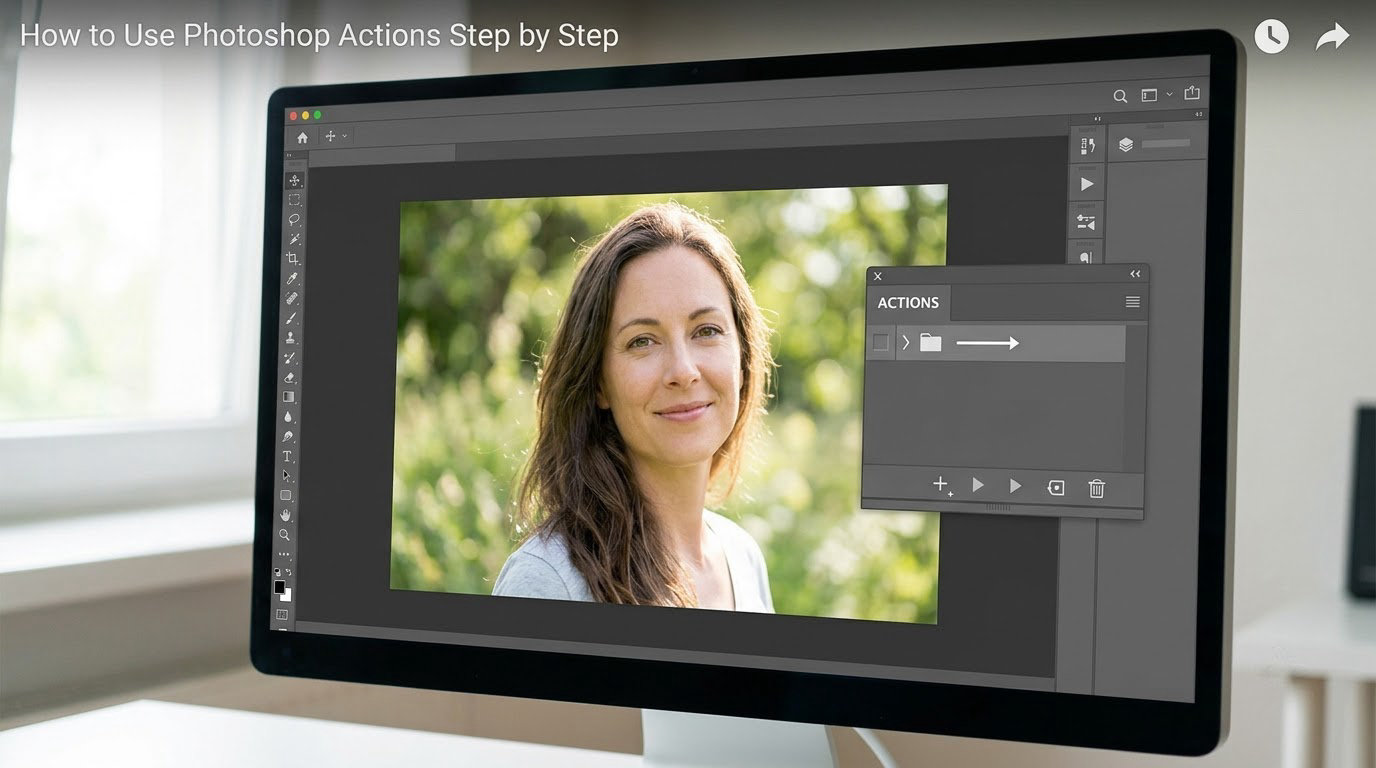The width and height of the screenshot is (1376, 768).
Task: Create a new action with the plus icon
Action: [x=942, y=486]
